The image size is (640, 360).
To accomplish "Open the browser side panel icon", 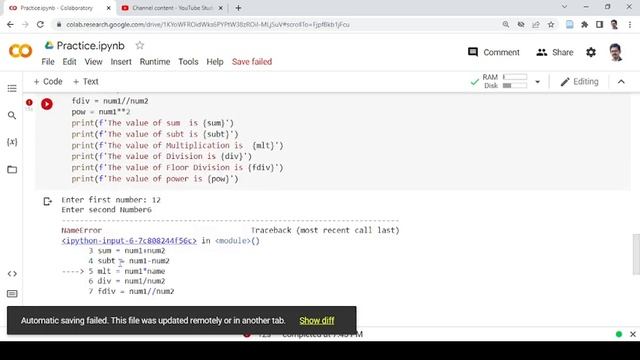I will click(x=599, y=24).
